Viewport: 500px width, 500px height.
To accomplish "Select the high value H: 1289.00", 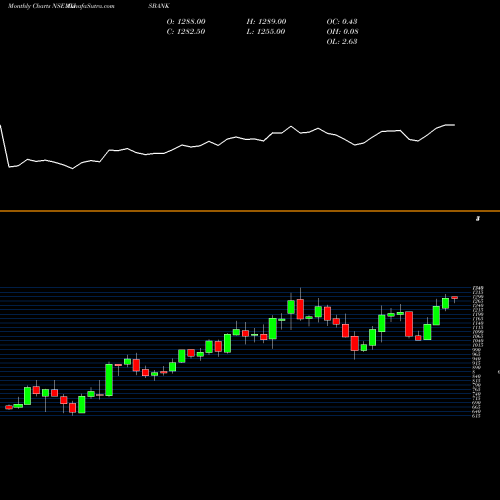I will click(x=266, y=22).
